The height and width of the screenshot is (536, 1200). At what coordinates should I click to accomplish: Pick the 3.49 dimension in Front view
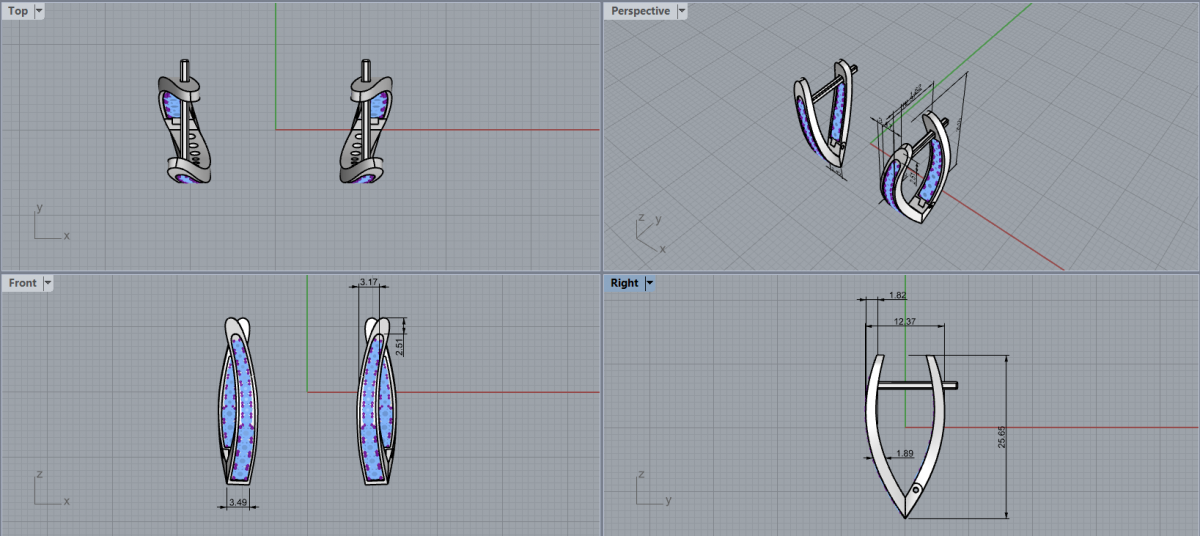click(x=238, y=501)
